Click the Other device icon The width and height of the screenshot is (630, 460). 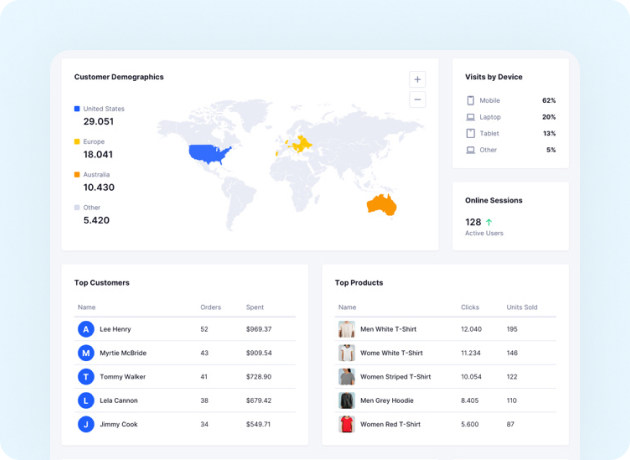(470, 150)
